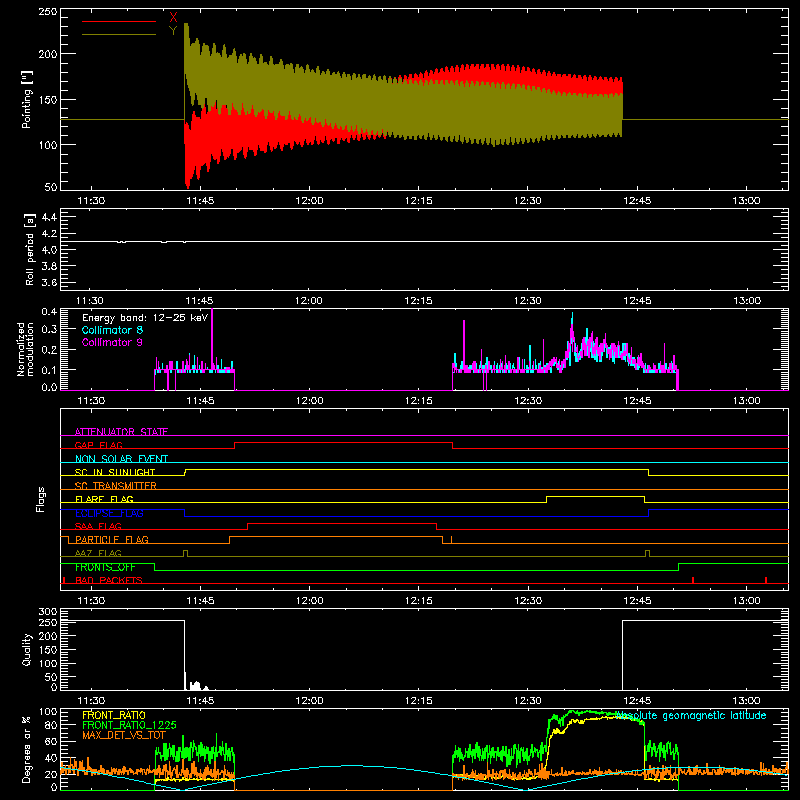Click the A47_FLAG pulse near 12:46
Image resolution: width=800 pixels, height=800 pixels.
click(x=647, y=553)
